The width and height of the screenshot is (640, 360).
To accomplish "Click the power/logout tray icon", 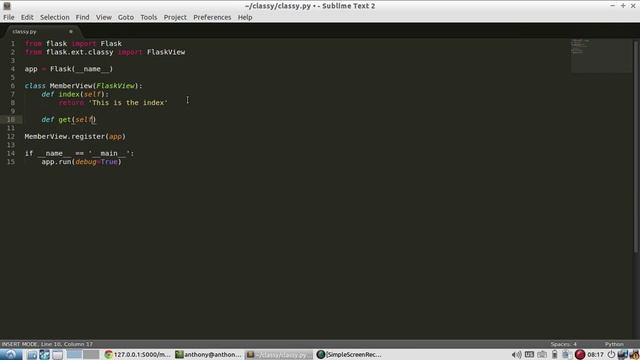I will [611, 355].
